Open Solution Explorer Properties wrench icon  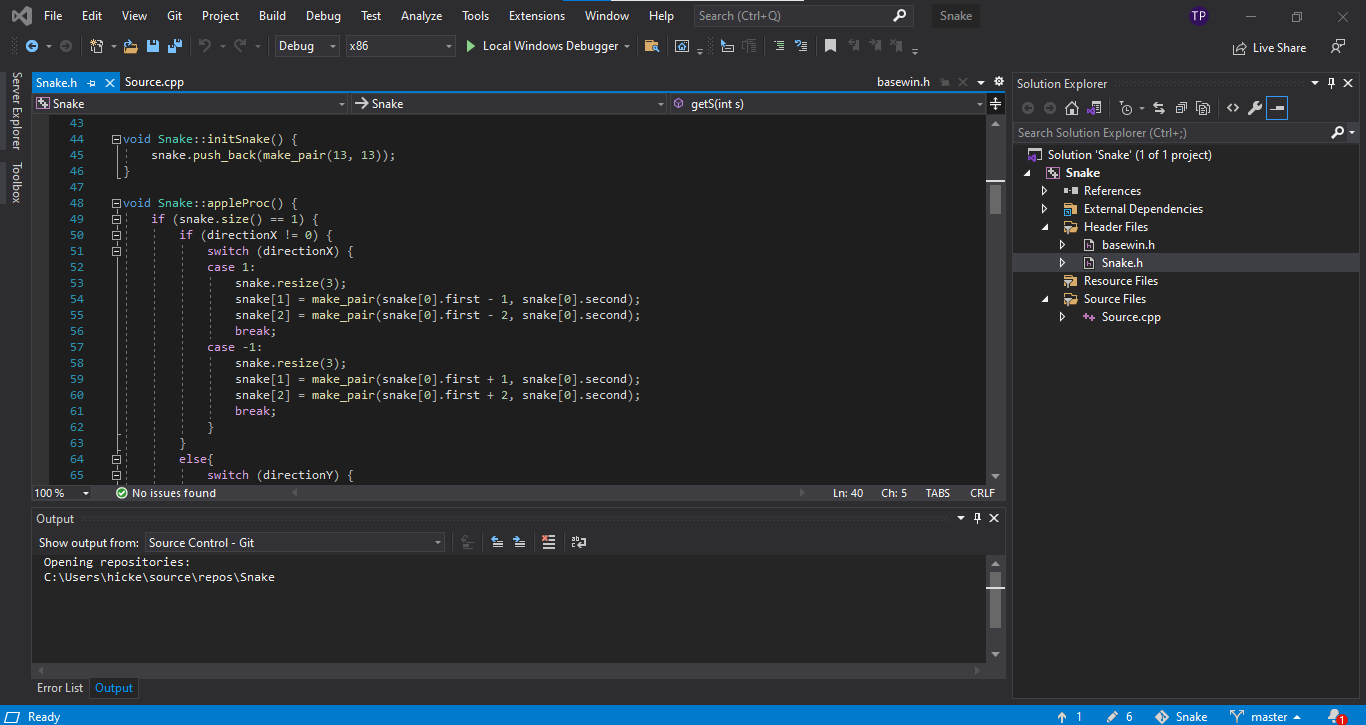tap(1254, 108)
